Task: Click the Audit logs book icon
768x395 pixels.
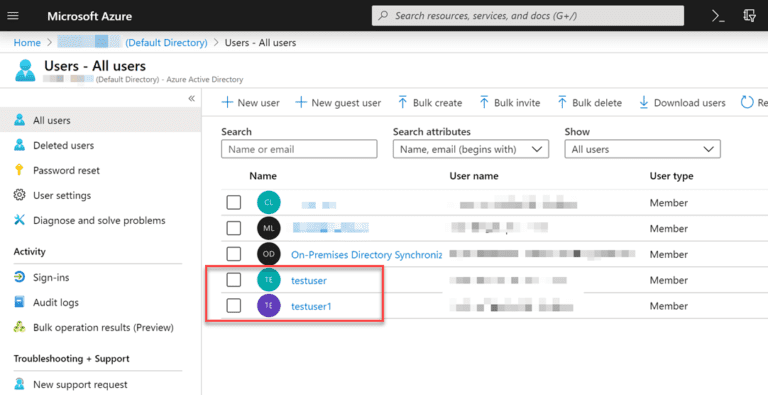Action: 19,302
